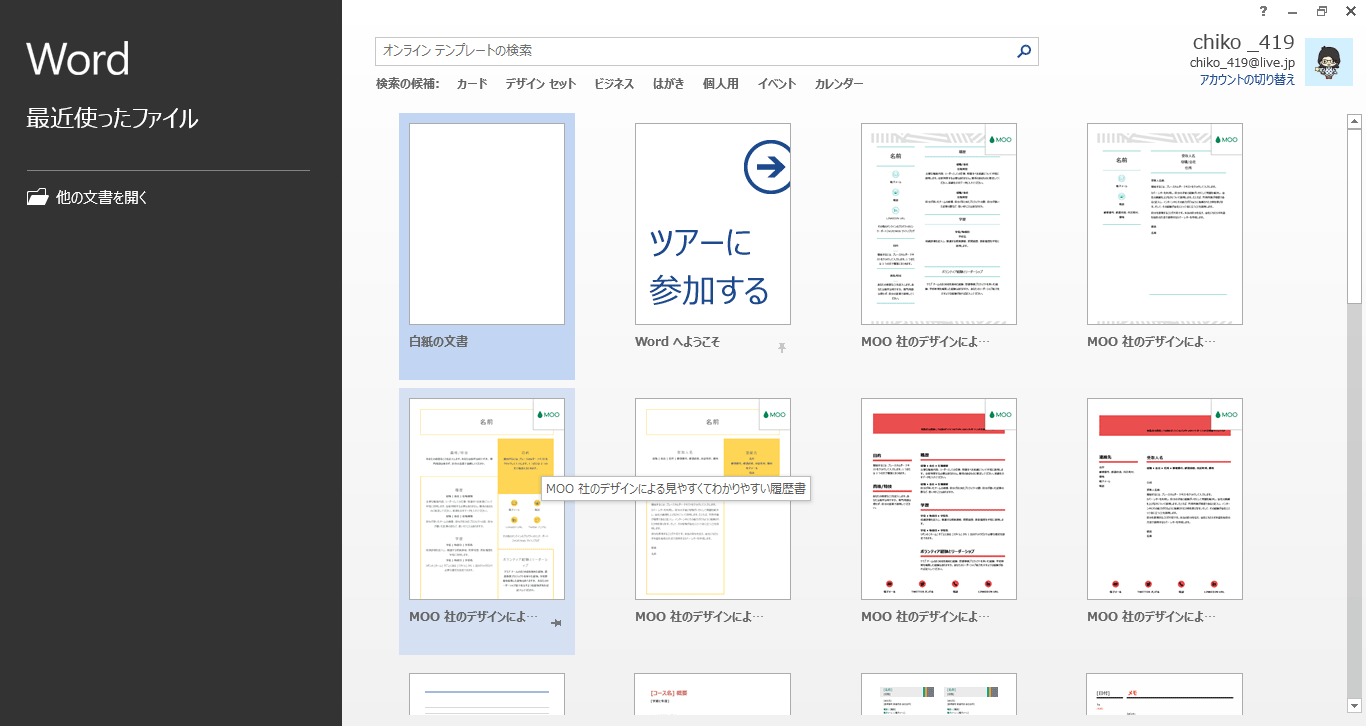Select the yellow MOO résumé template thumbnail
Viewport: 1366px width, 726px height.
pyautogui.click(x=487, y=499)
